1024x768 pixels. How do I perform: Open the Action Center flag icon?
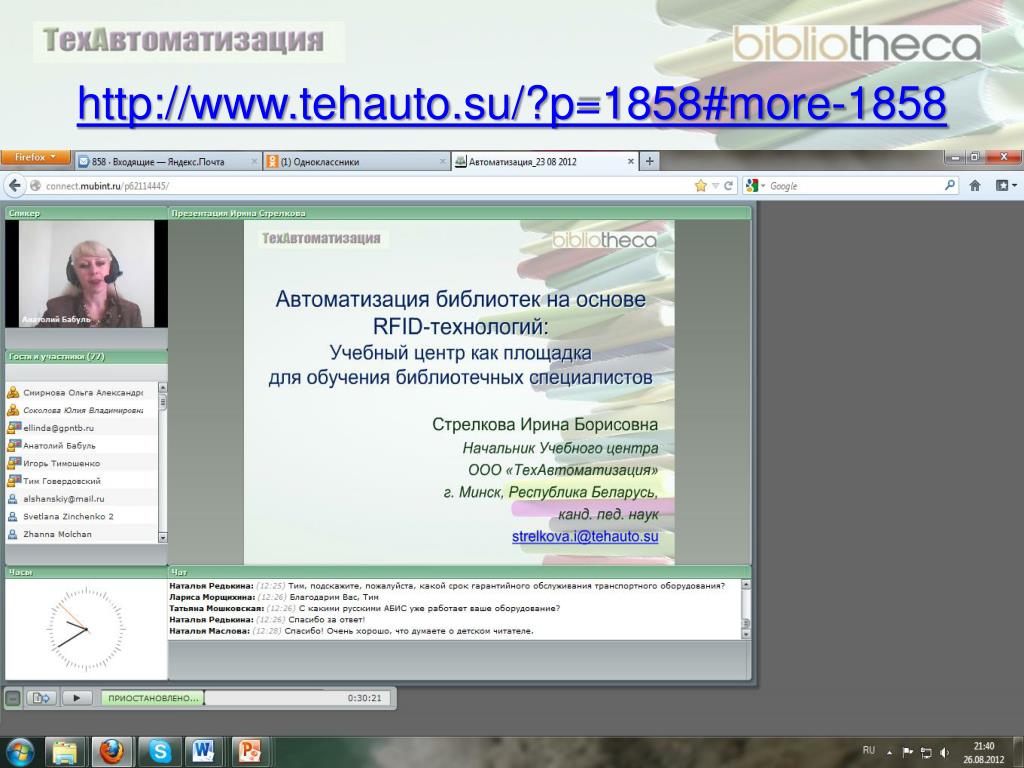pos(907,752)
